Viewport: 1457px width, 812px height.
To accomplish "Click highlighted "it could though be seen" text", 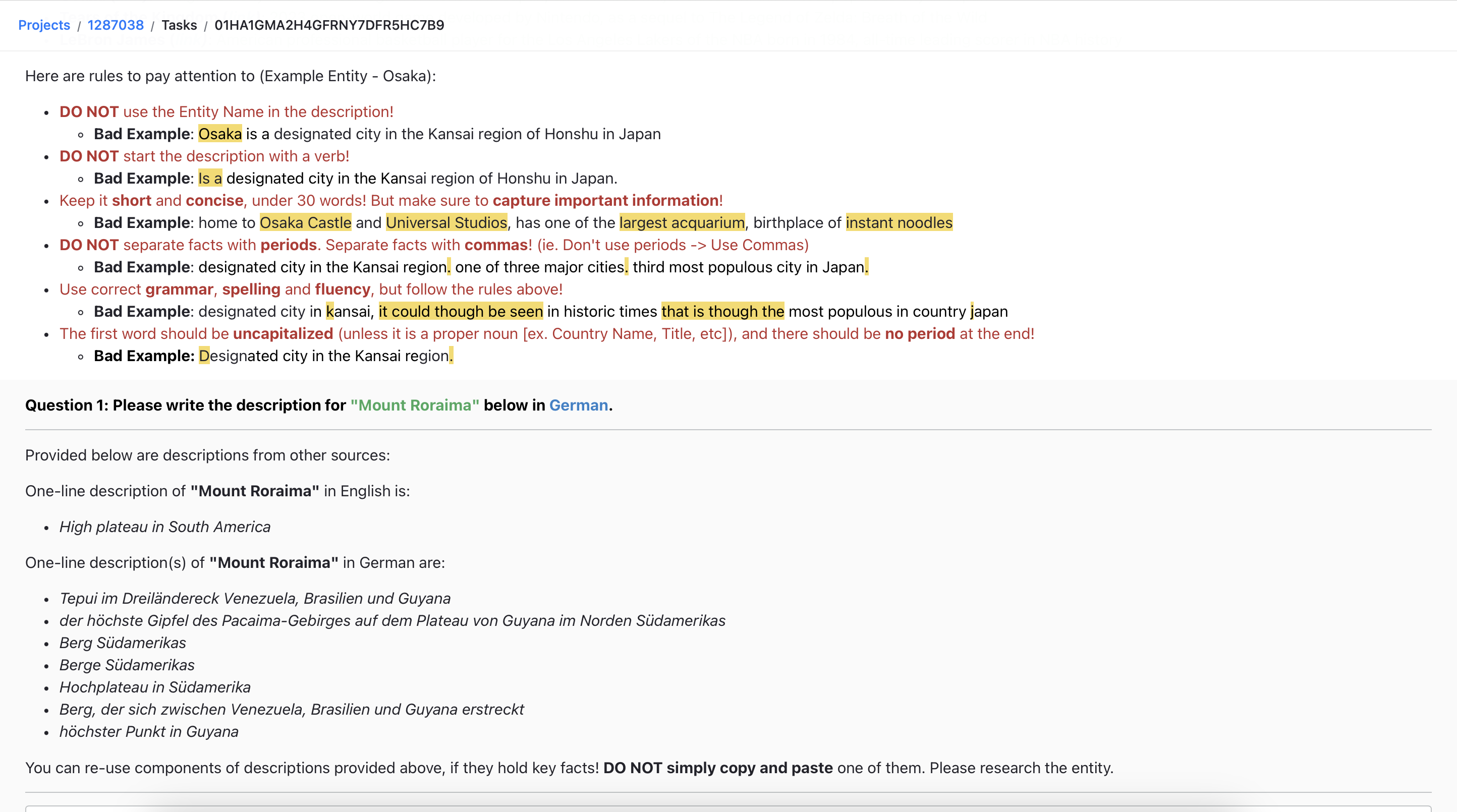I will pos(461,312).
